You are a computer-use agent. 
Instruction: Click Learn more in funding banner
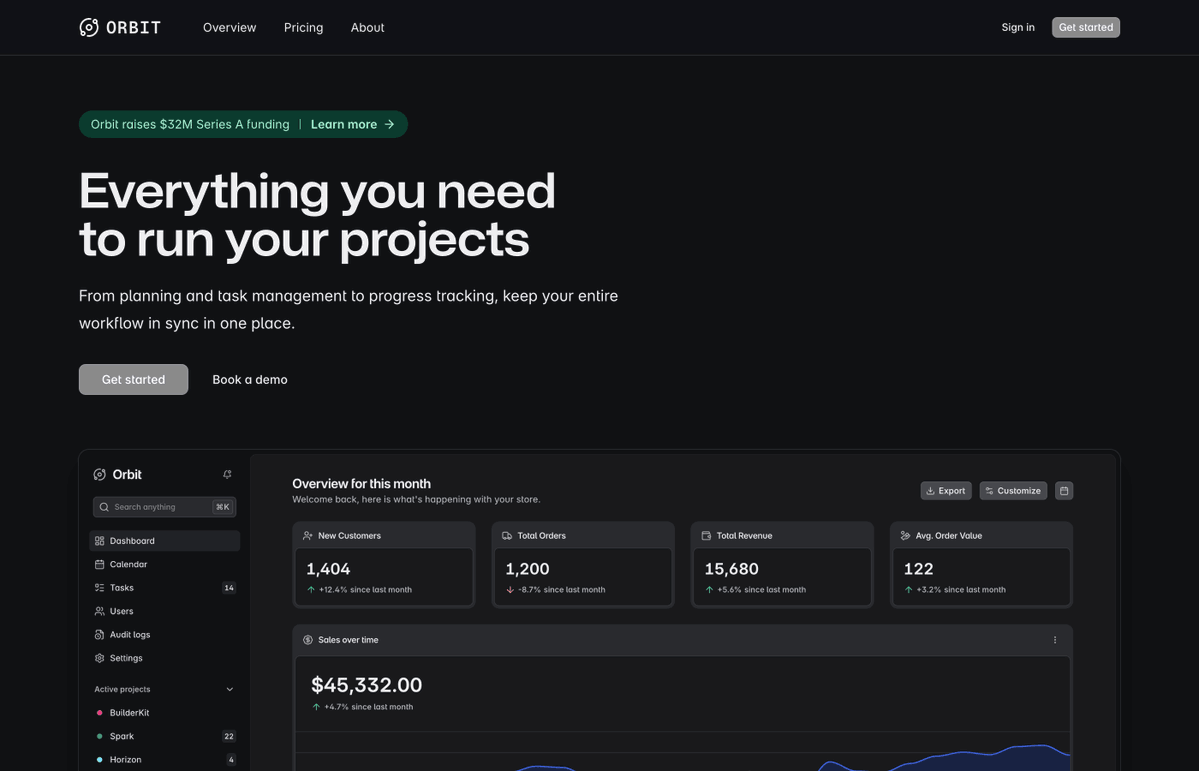coord(343,124)
